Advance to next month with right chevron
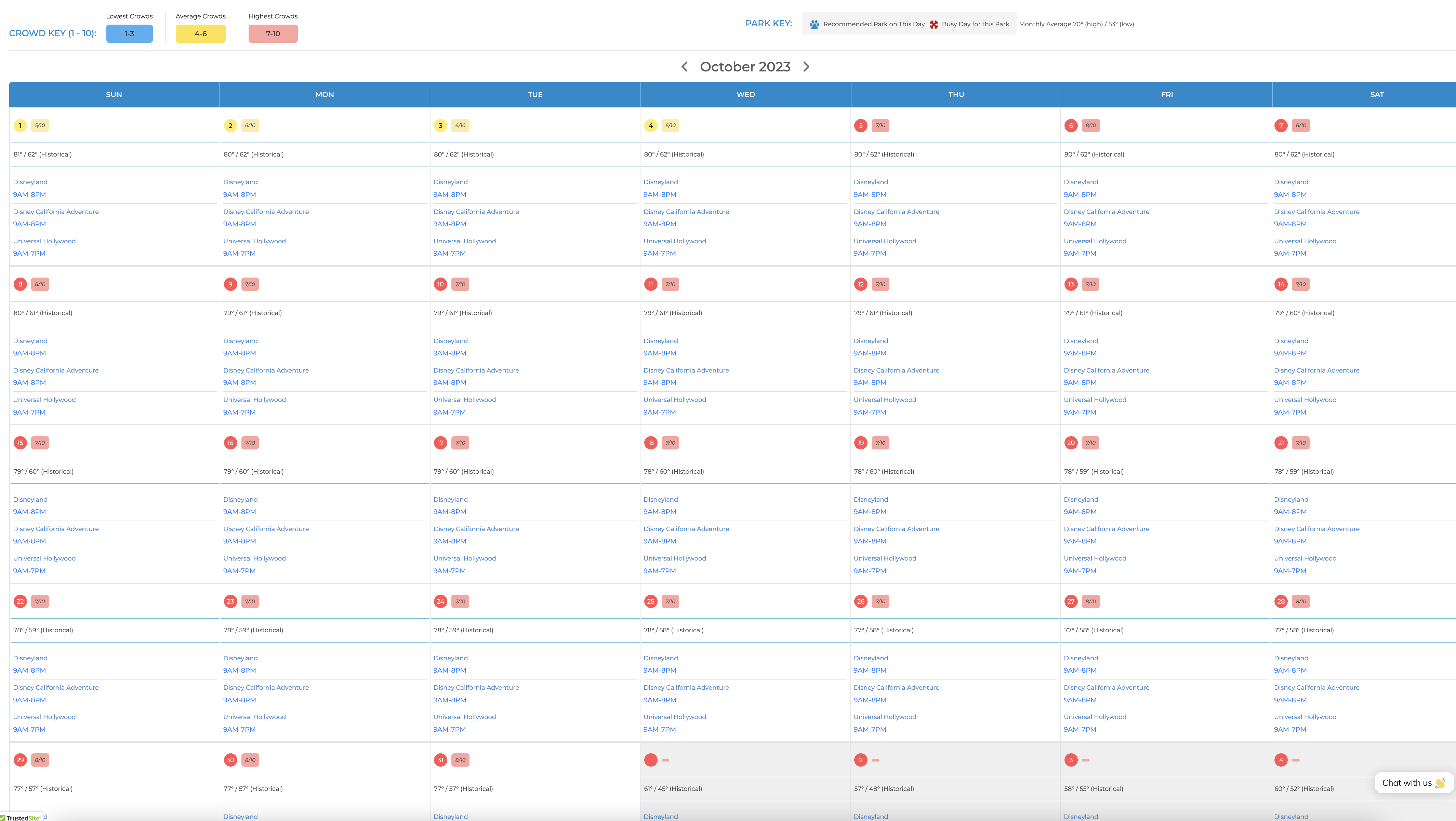This screenshot has height=821, width=1456. tap(807, 67)
